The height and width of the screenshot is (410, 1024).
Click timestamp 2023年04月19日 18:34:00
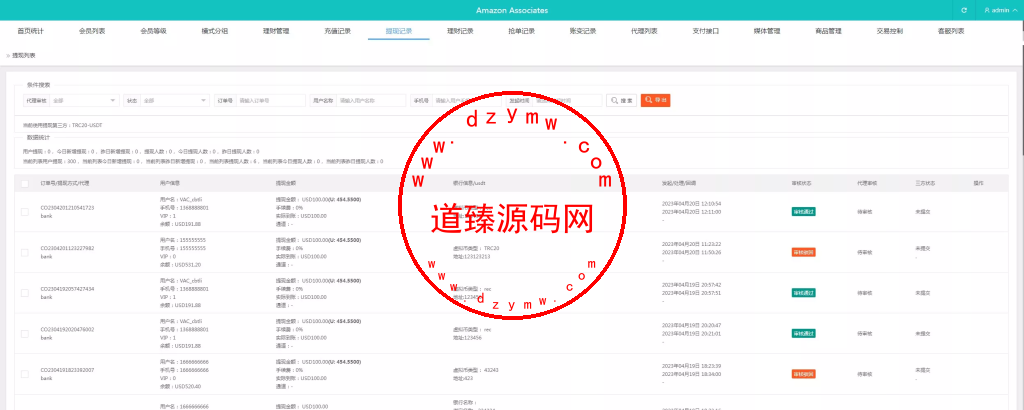[692, 374]
